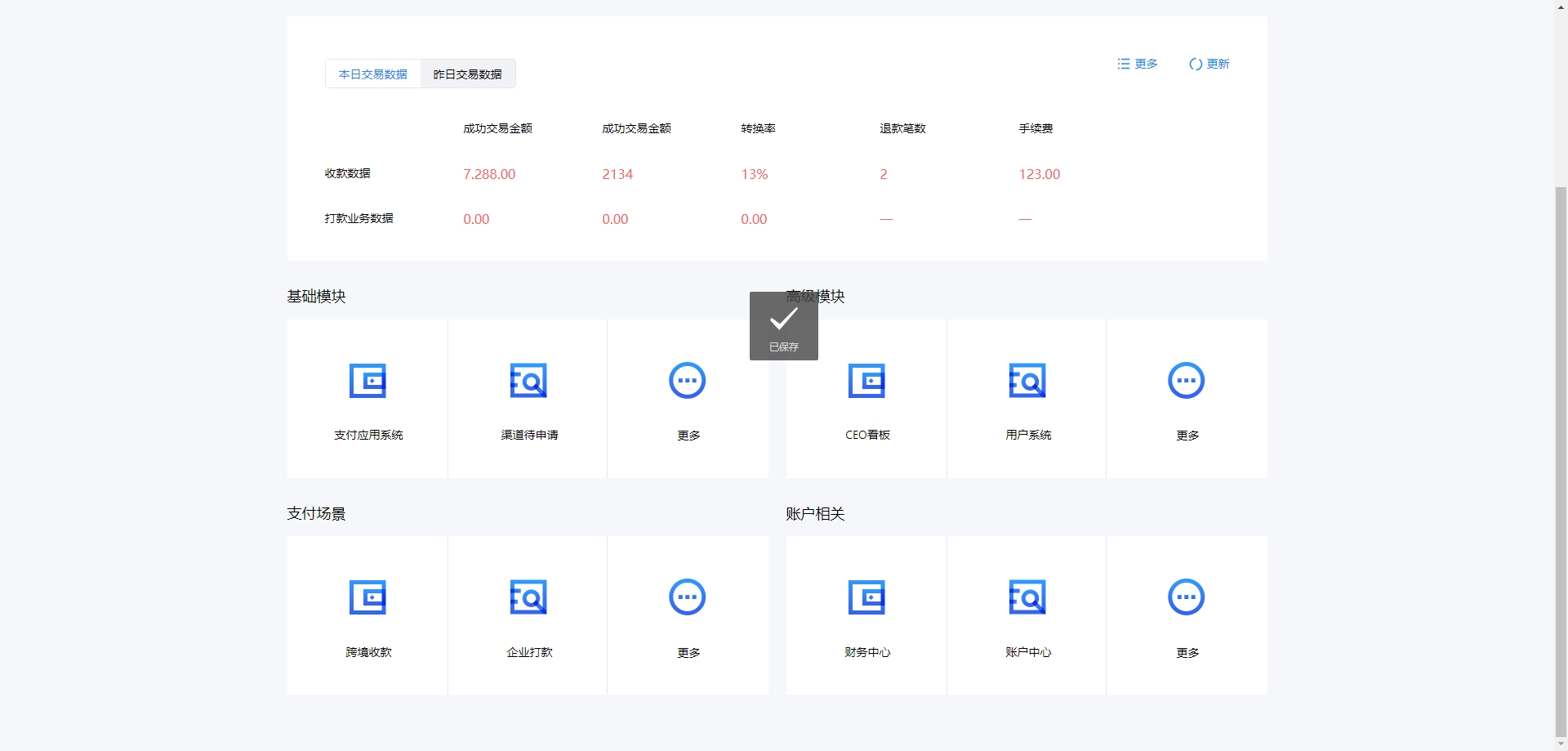Open the 支付应用系统 module icon
This screenshot has width=1568, height=751.
click(x=367, y=381)
